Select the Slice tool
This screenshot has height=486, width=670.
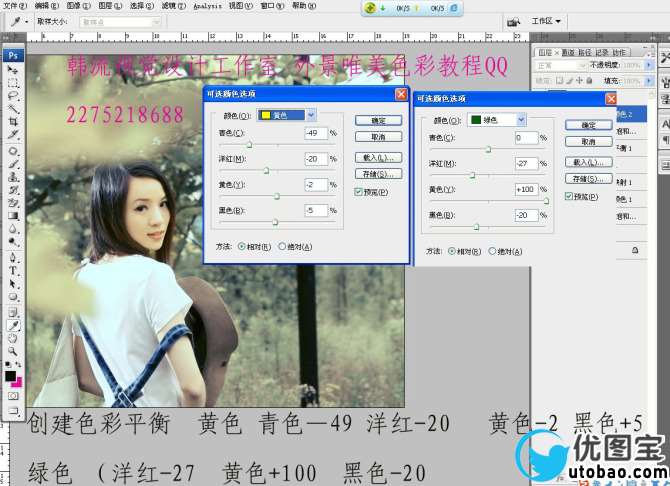click(13, 134)
